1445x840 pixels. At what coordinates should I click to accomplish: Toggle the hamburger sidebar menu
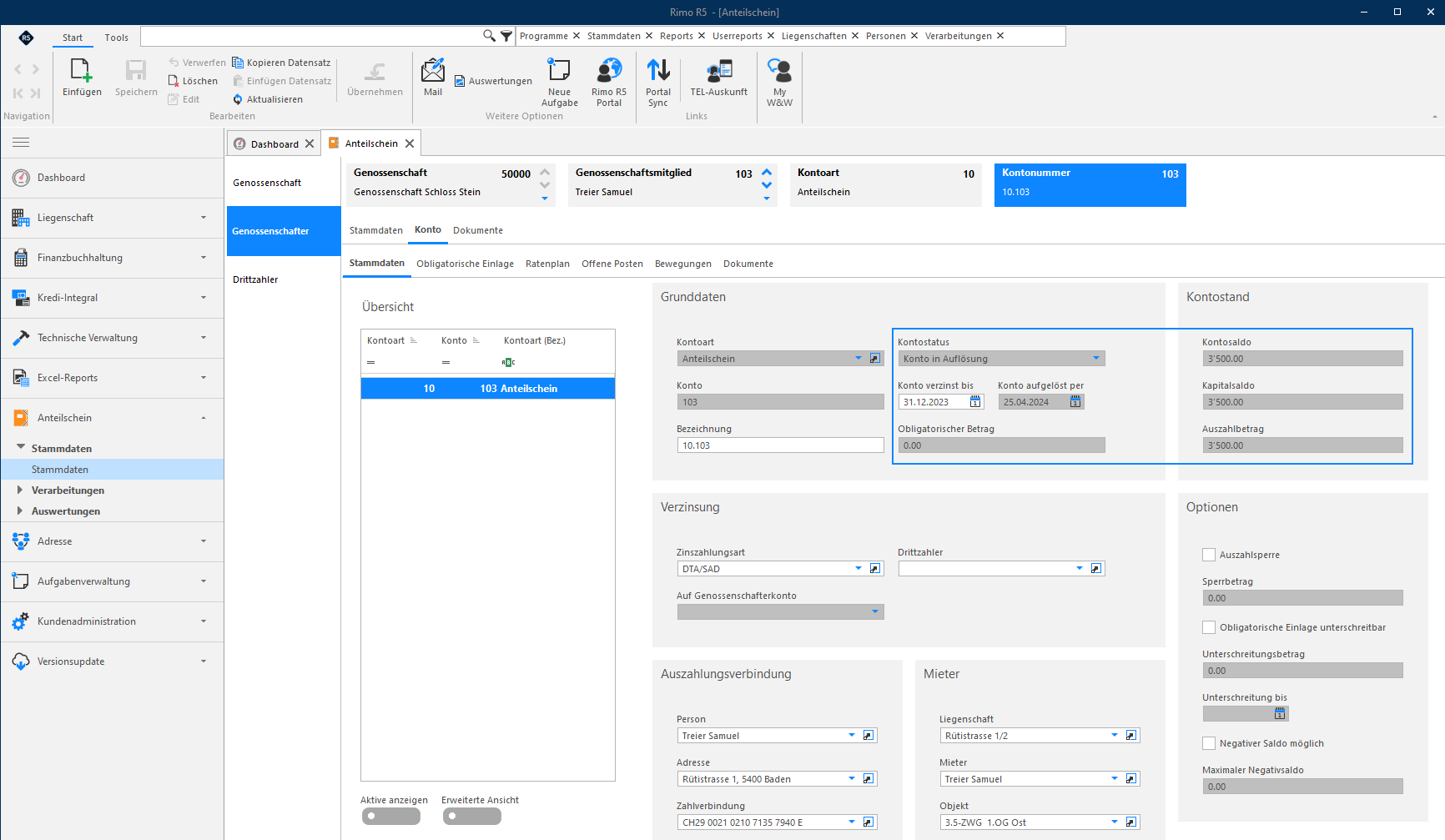coord(21,142)
